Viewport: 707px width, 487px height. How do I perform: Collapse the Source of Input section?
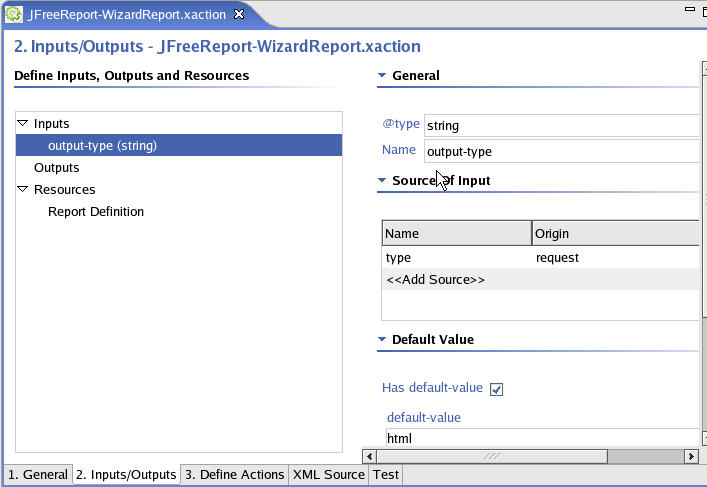coord(382,180)
